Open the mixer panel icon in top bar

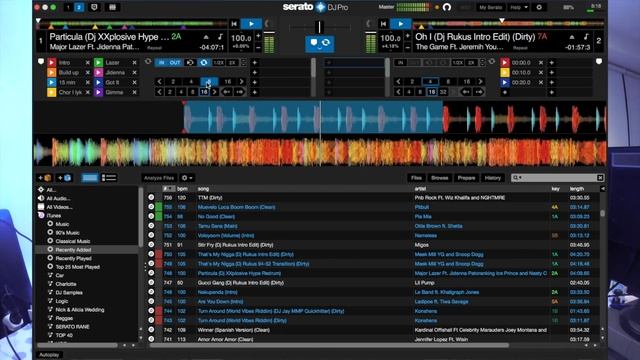tap(112, 7)
